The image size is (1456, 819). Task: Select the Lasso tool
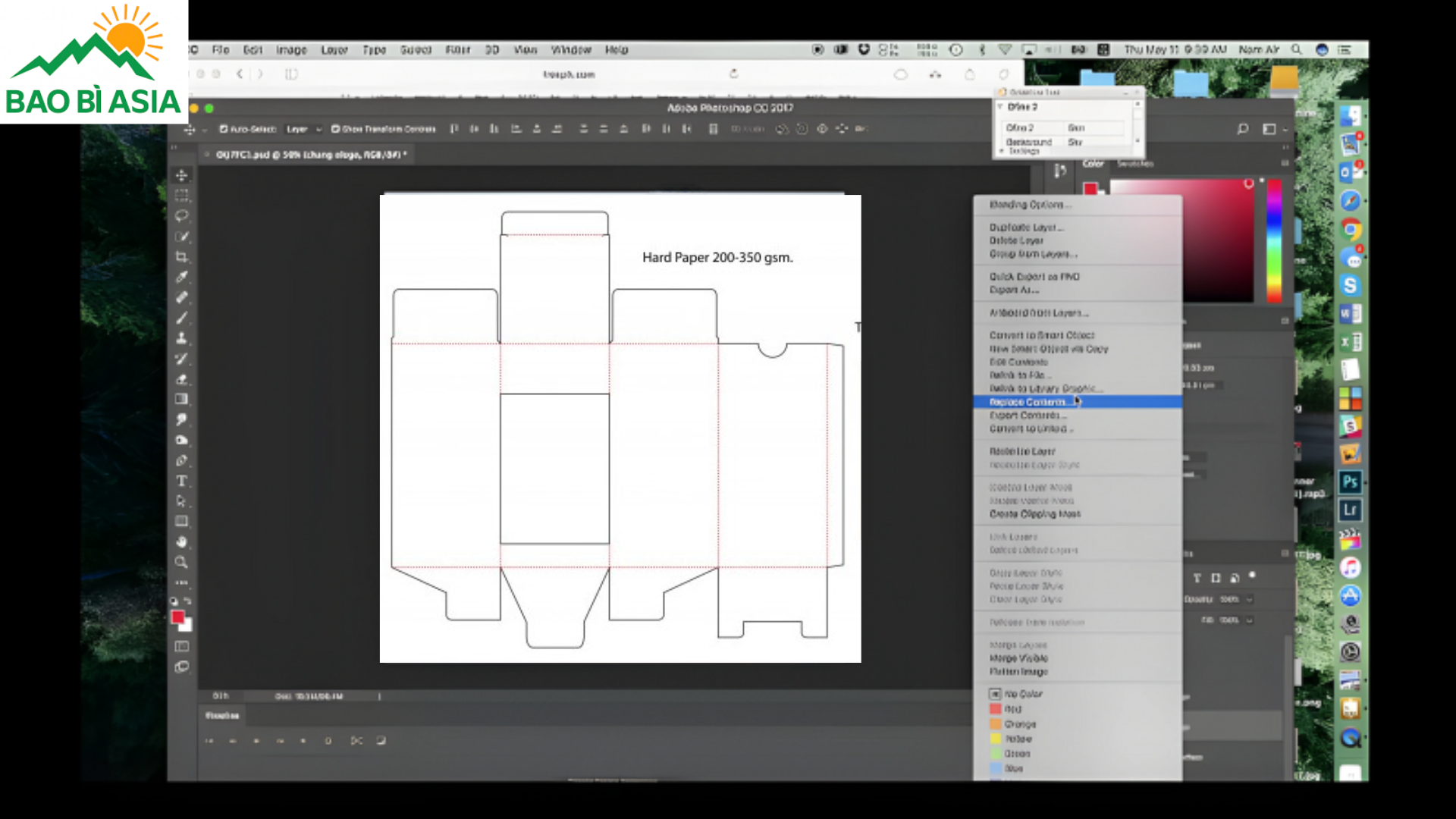pyautogui.click(x=181, y=216)
